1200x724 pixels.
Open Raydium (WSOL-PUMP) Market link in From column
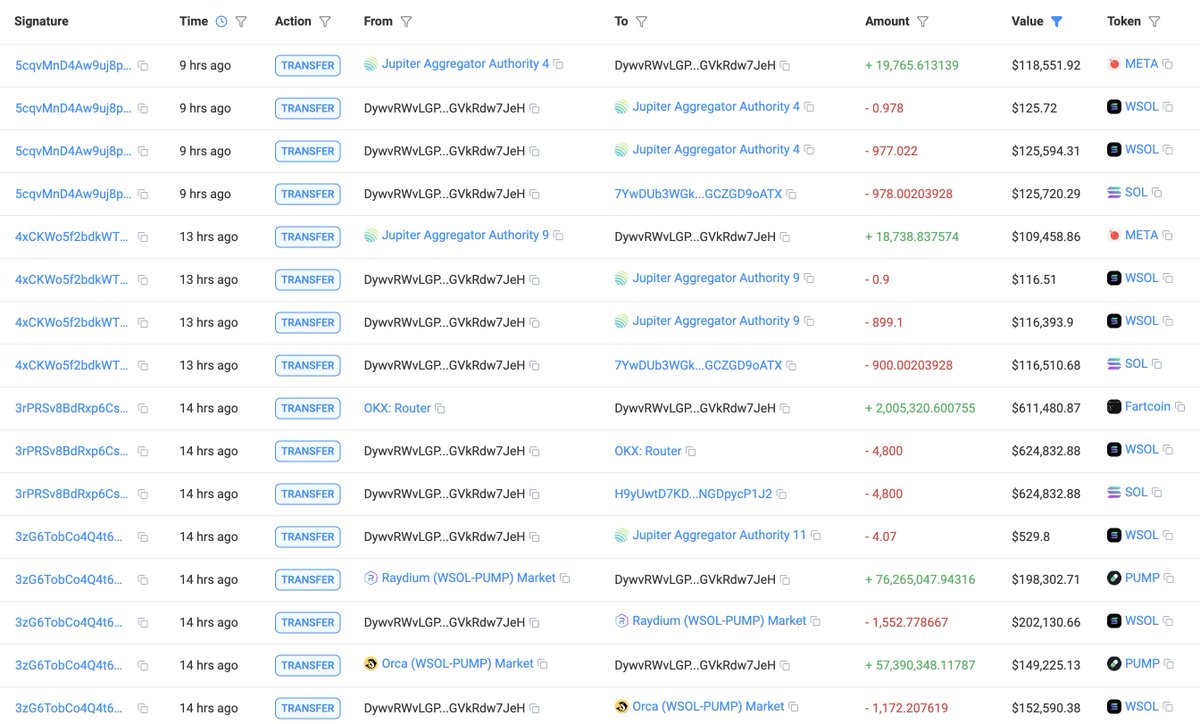[468, 578]
